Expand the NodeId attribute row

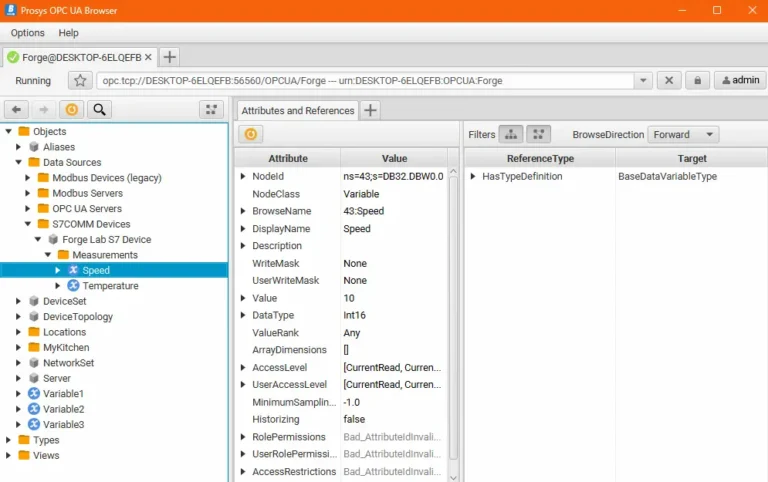point(243,176)
